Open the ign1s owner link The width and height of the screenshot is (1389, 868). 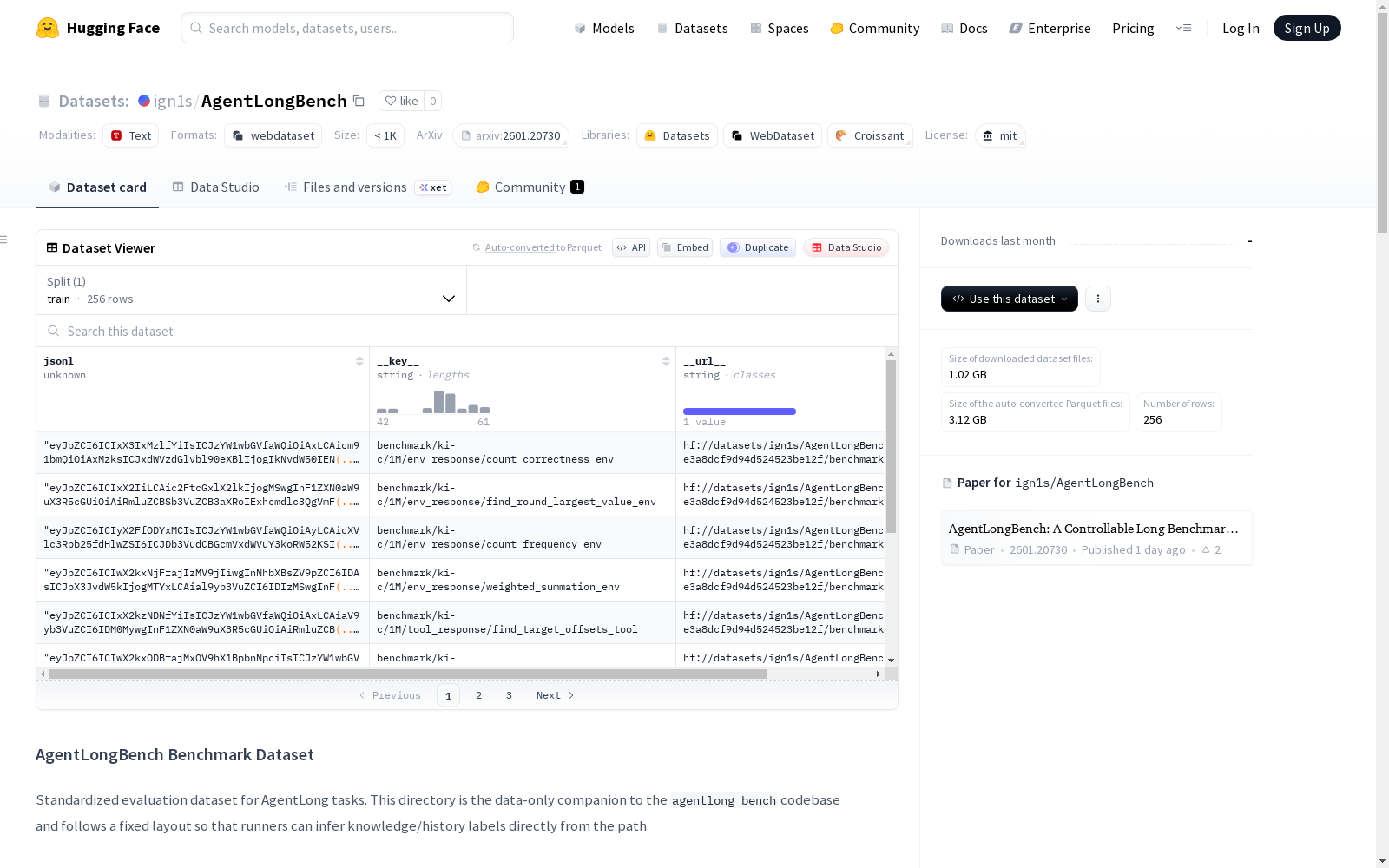point(173,101)
